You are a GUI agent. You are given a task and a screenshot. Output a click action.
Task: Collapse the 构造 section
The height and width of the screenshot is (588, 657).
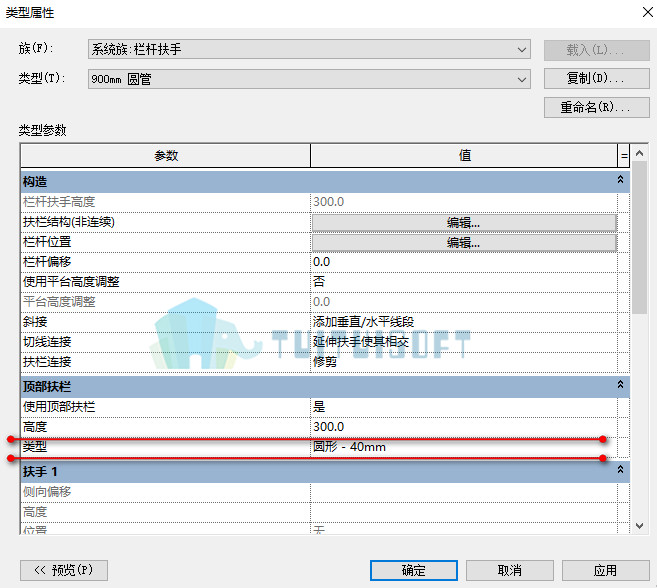[x=620, y=179]
